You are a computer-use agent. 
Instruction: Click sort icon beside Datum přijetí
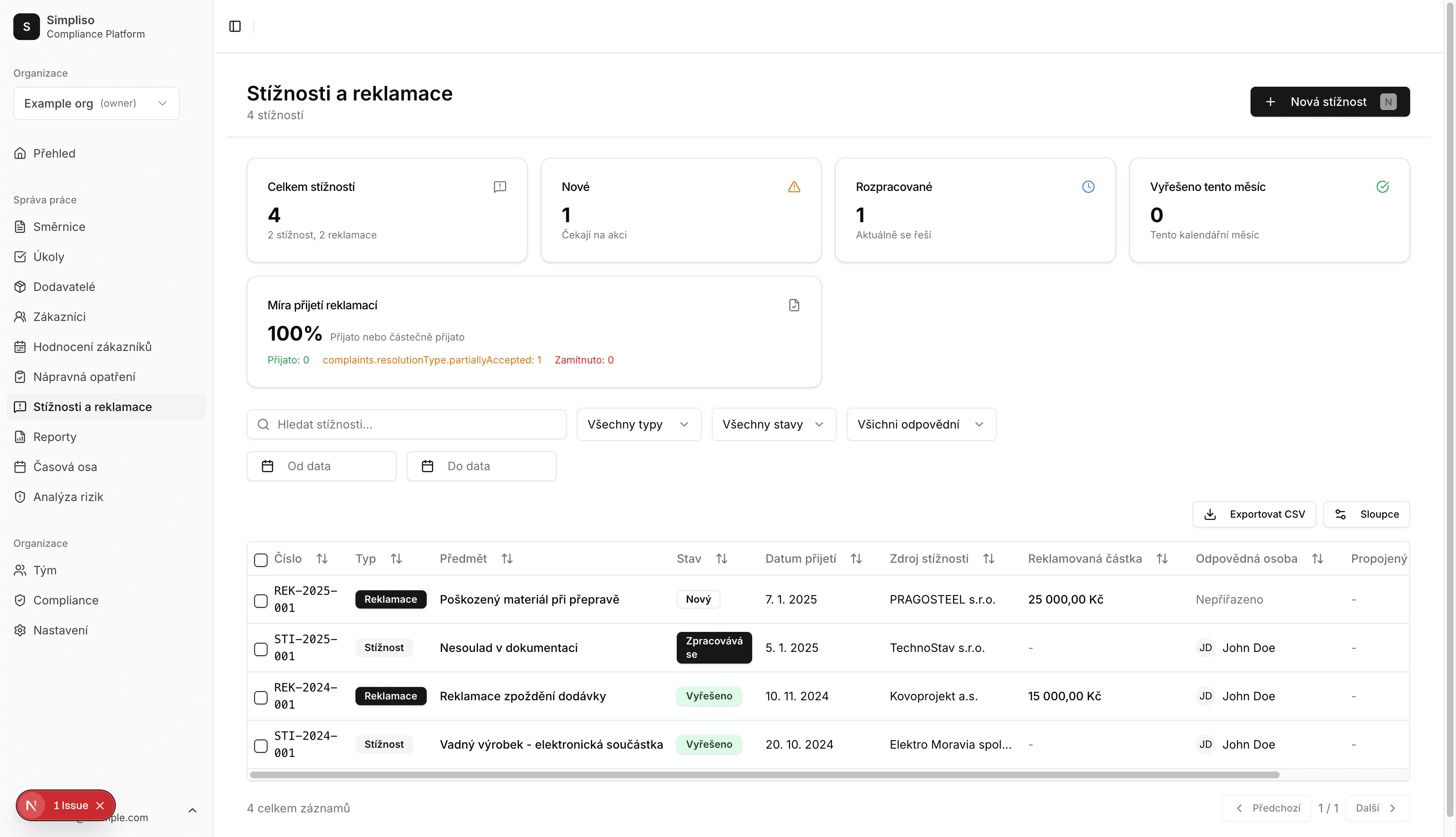click(x=856, y=559)
